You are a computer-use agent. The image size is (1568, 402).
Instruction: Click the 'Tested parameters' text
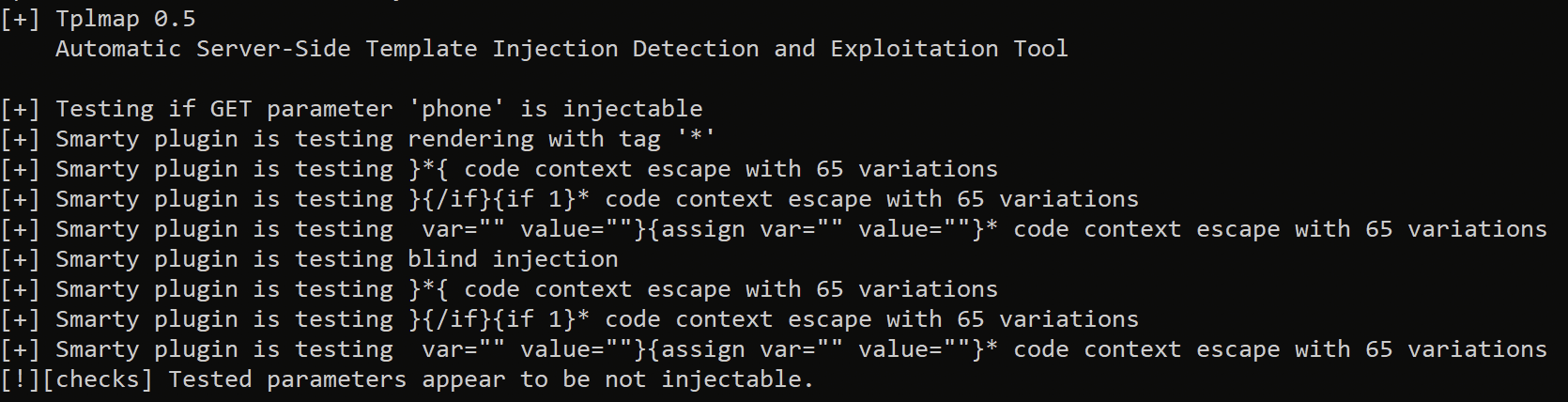[x=286, y=379]
